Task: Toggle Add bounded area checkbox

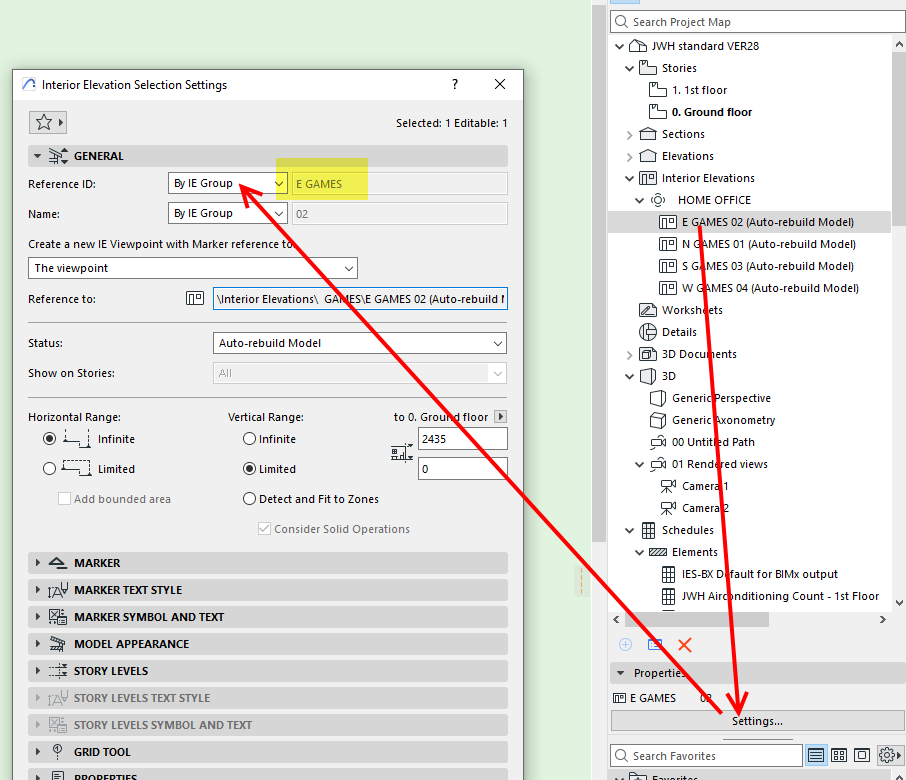Action: pyautogui.click(x=64, y=499)
